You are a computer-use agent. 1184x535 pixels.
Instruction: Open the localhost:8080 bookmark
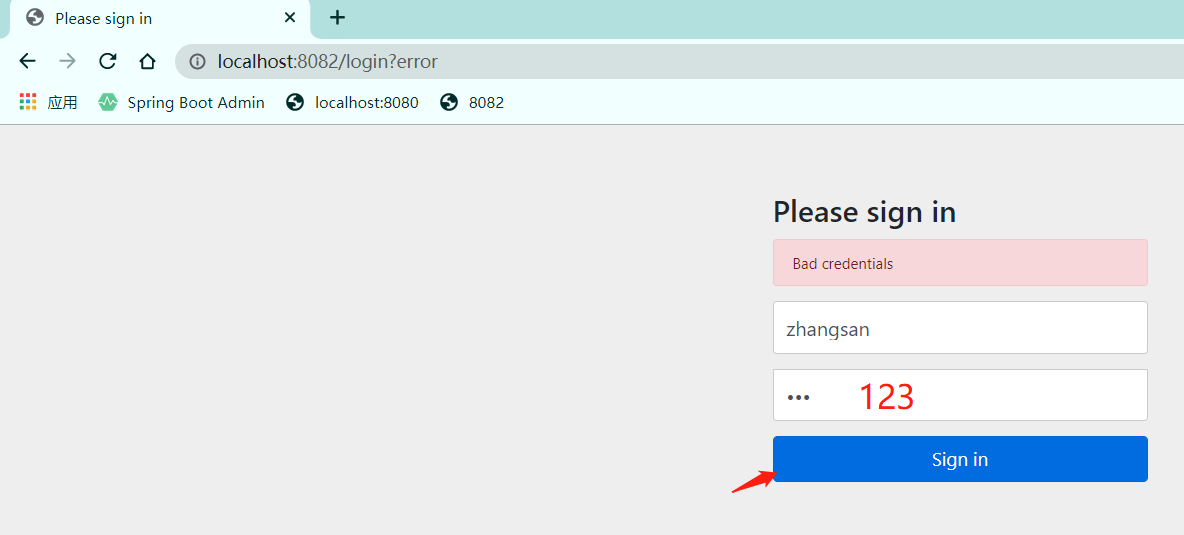352,103
